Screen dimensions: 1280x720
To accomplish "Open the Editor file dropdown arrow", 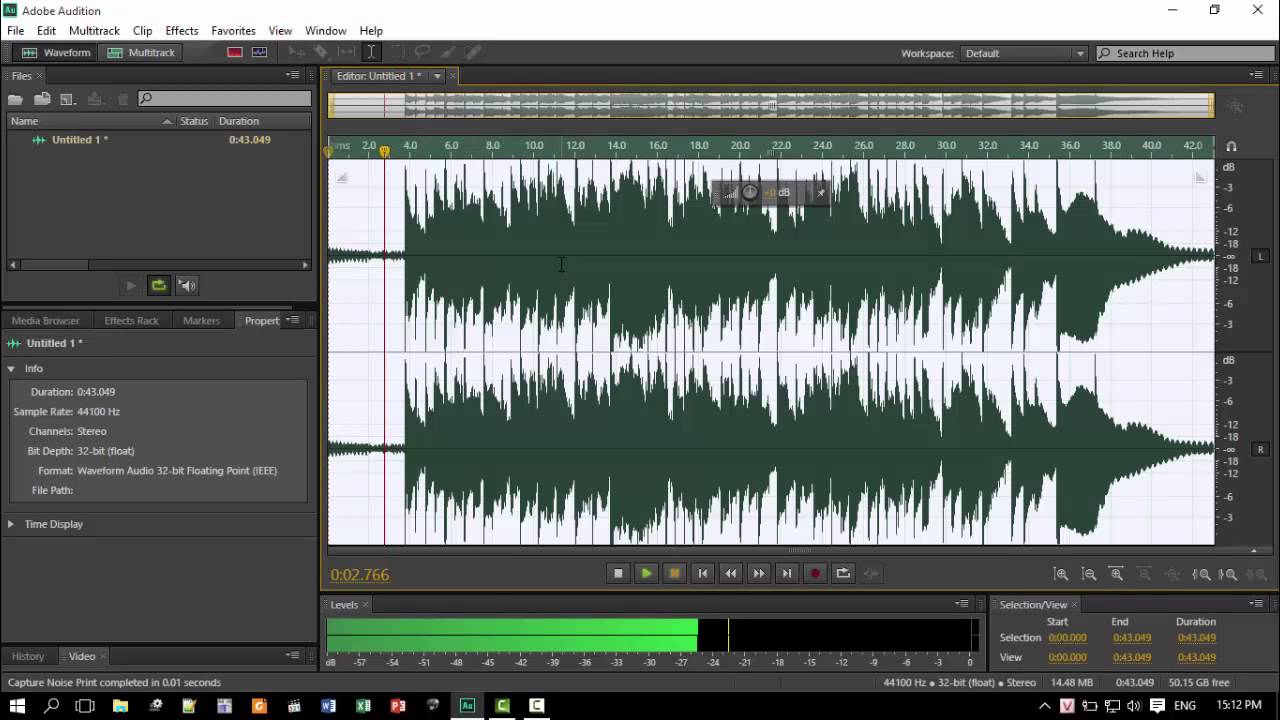I will coord(437,76).
